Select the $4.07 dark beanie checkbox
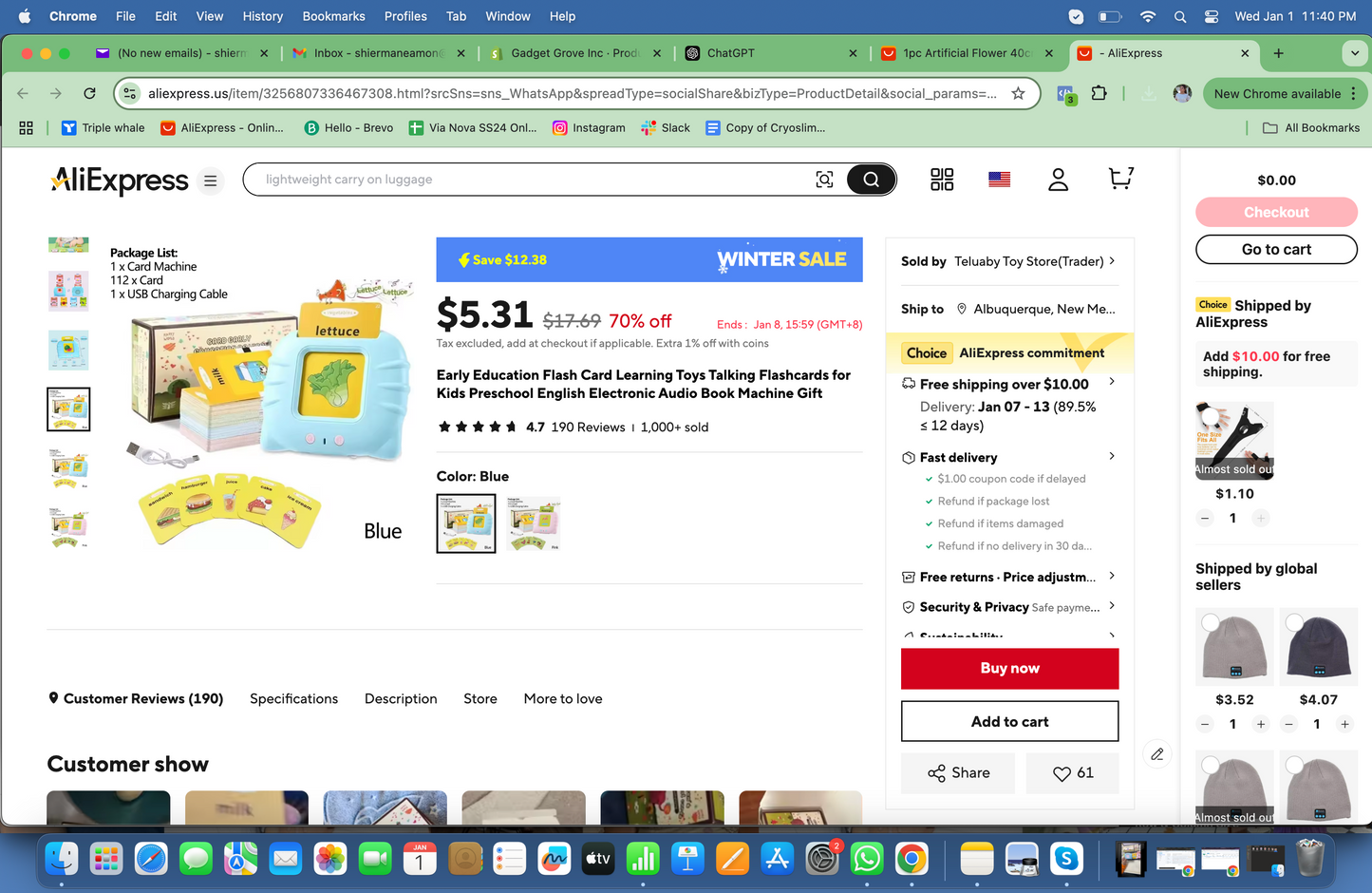Image resolution: width=1372 pixels, height=893 pixels. 1294,622
